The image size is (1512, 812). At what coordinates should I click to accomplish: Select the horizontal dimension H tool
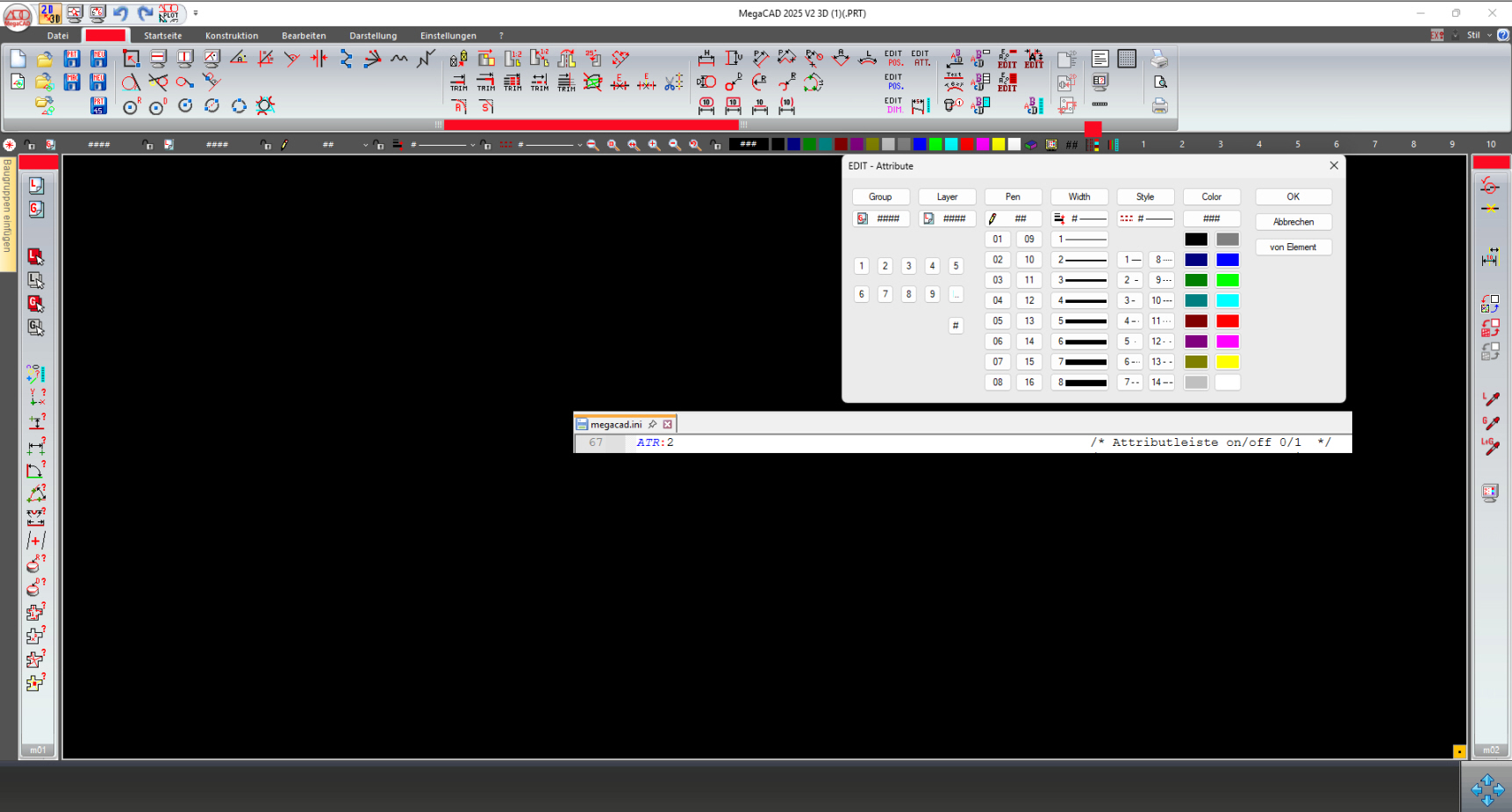pos(706,59)
